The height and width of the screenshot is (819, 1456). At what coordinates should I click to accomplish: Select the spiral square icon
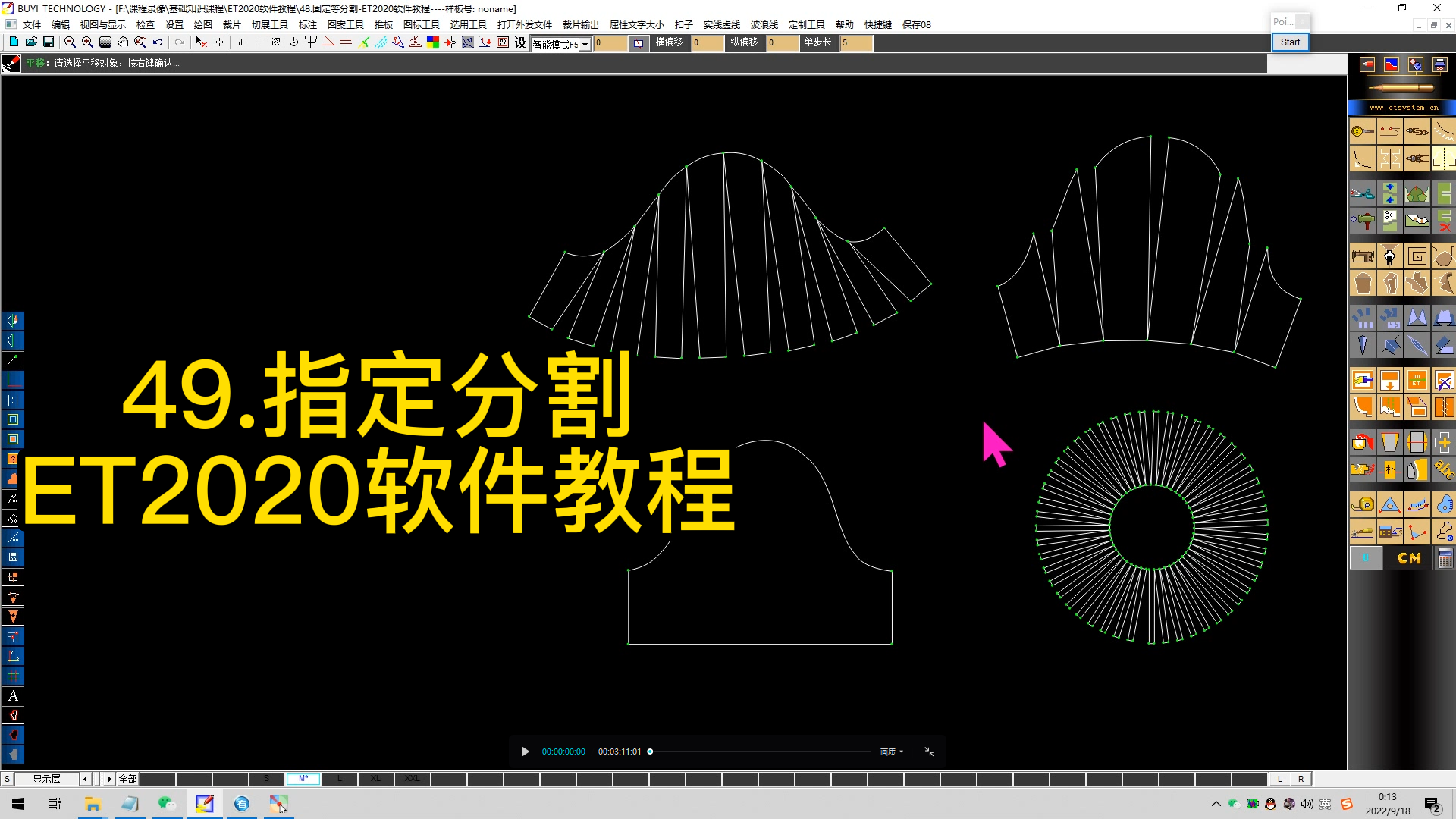tap(1417, 256)
